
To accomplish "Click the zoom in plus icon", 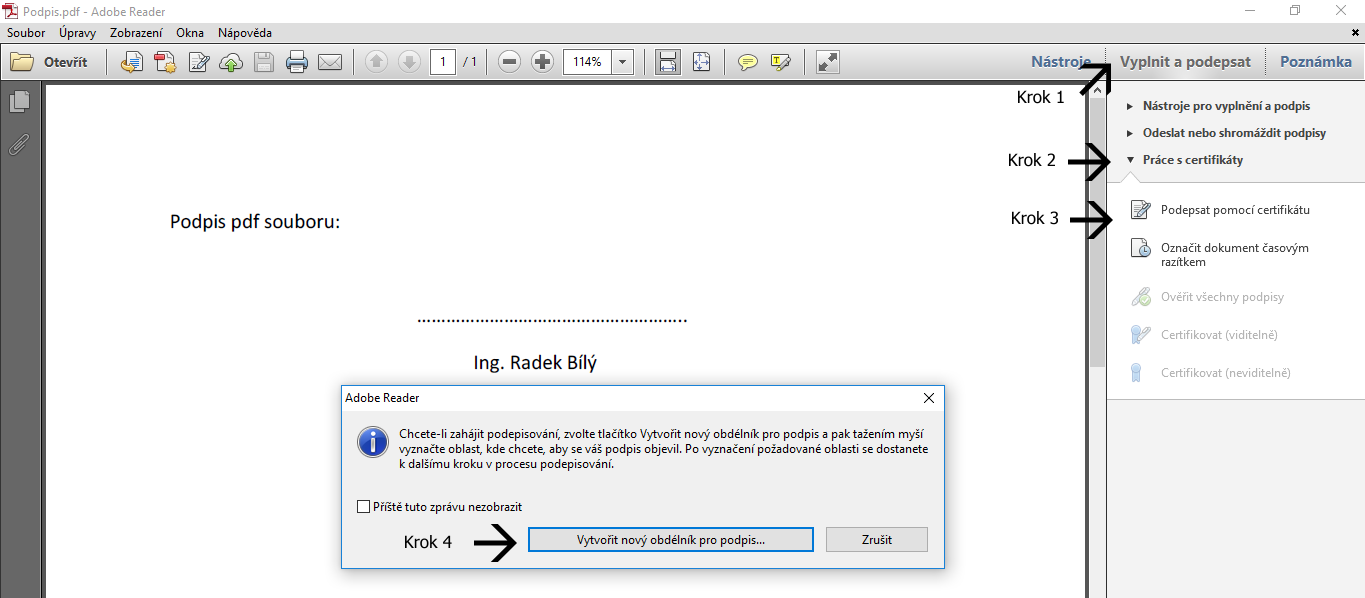I will click(542, 62).
